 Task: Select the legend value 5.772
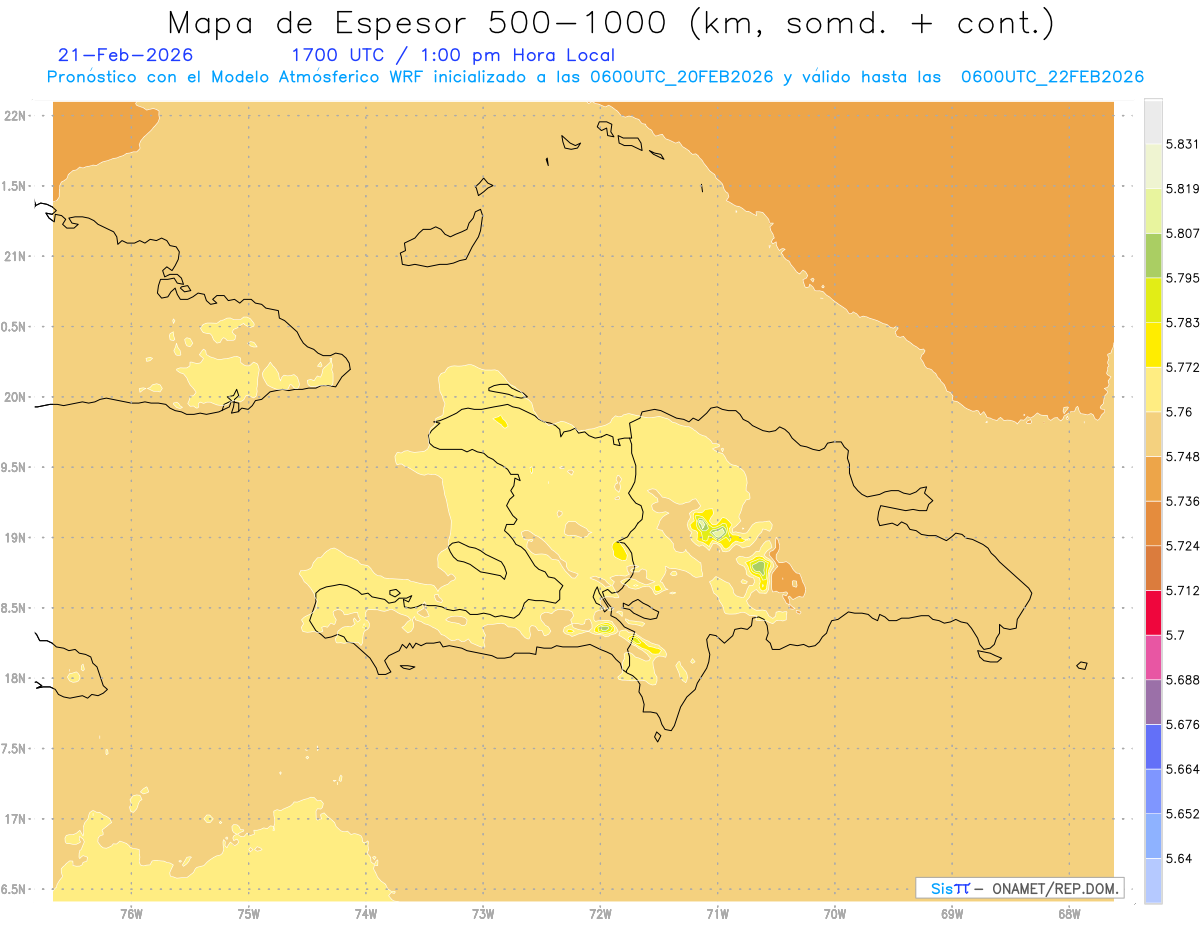(x=1182, y=368)
